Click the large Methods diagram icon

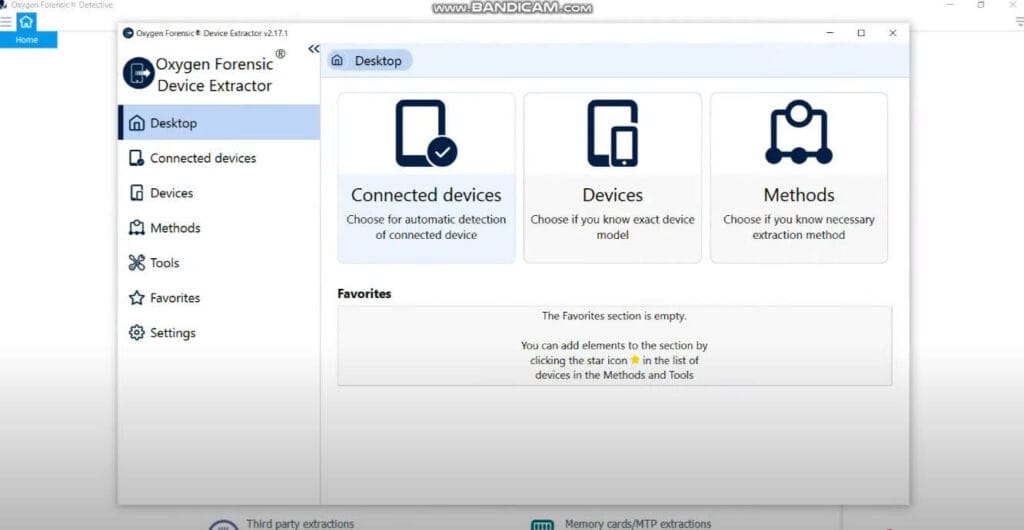coord(799,132)
